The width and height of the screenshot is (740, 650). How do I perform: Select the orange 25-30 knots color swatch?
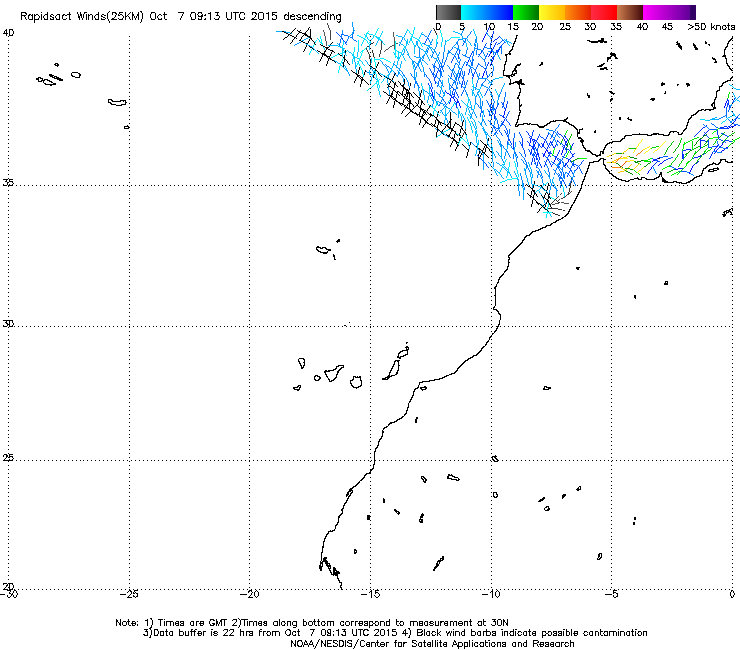[578, 12]
